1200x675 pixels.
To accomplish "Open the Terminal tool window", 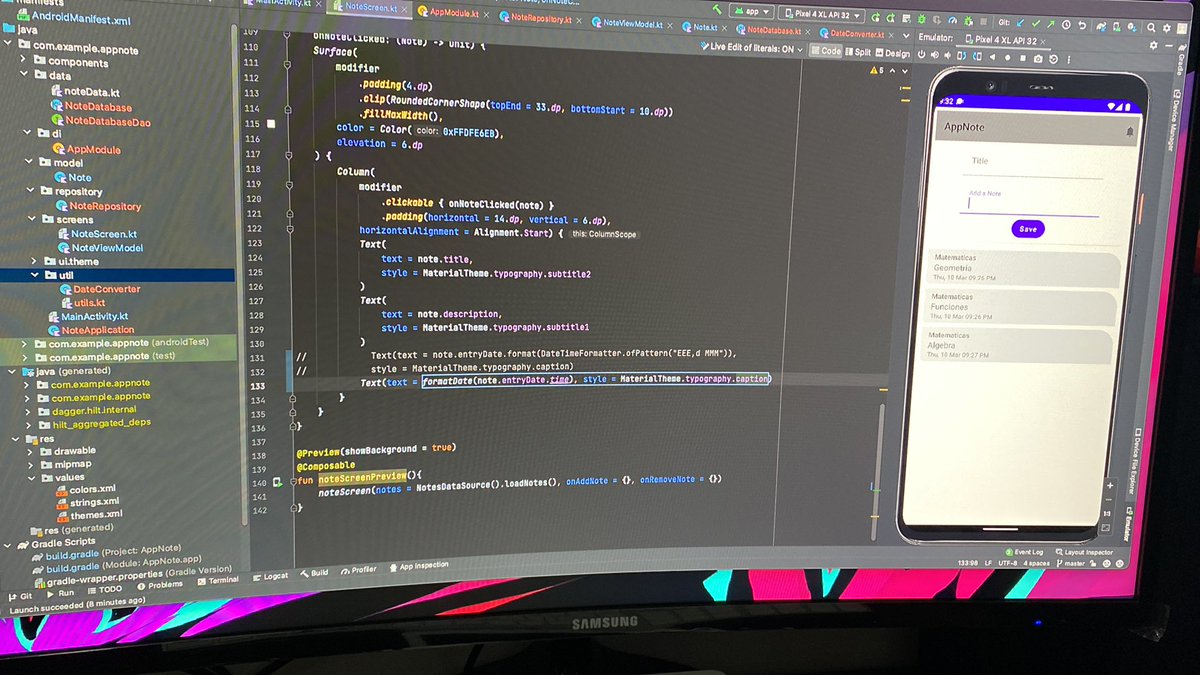I will point(216,579).
